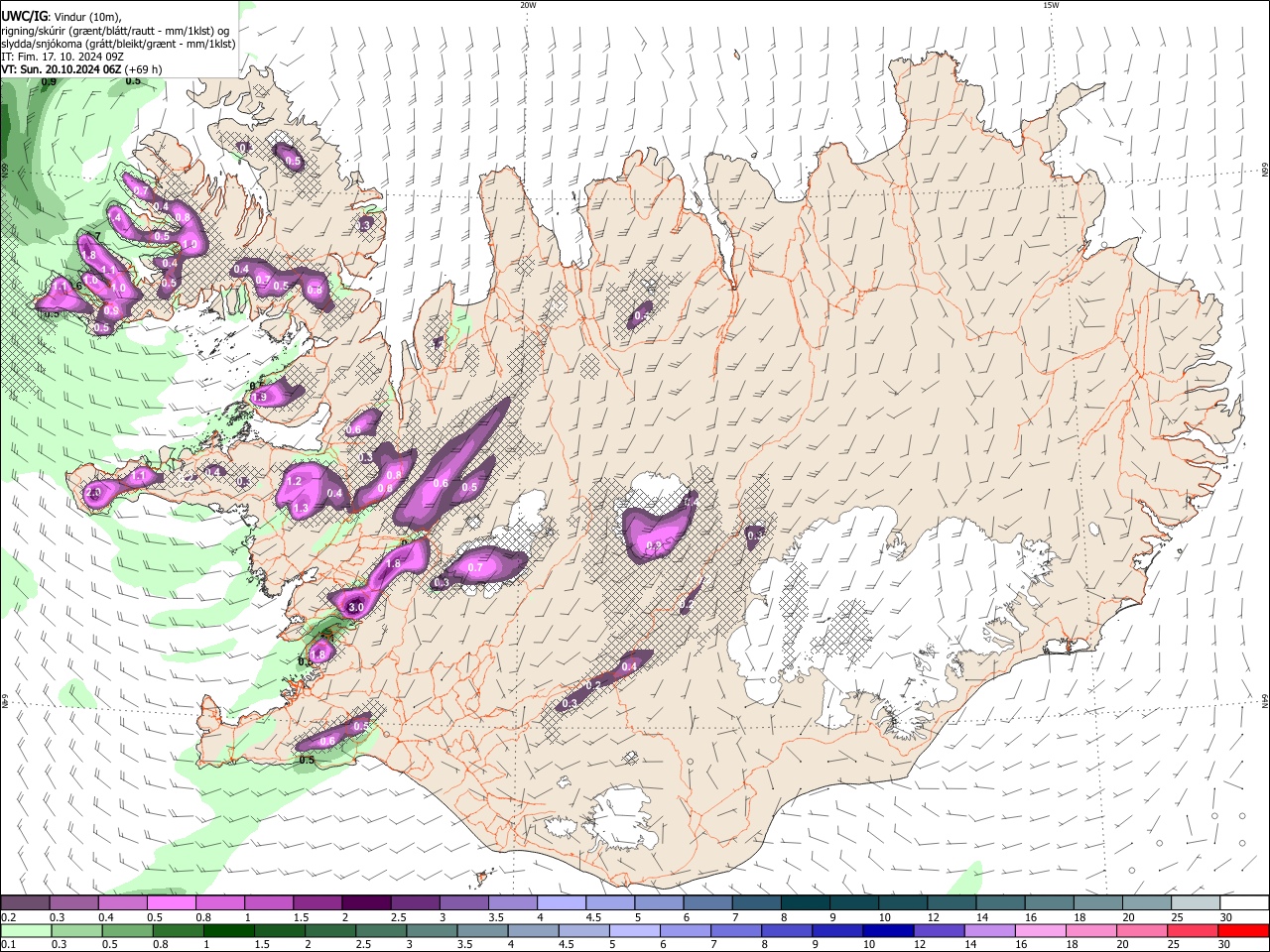Click the light lavender 4 swatch in upper legend row

(x=561, y=903)
